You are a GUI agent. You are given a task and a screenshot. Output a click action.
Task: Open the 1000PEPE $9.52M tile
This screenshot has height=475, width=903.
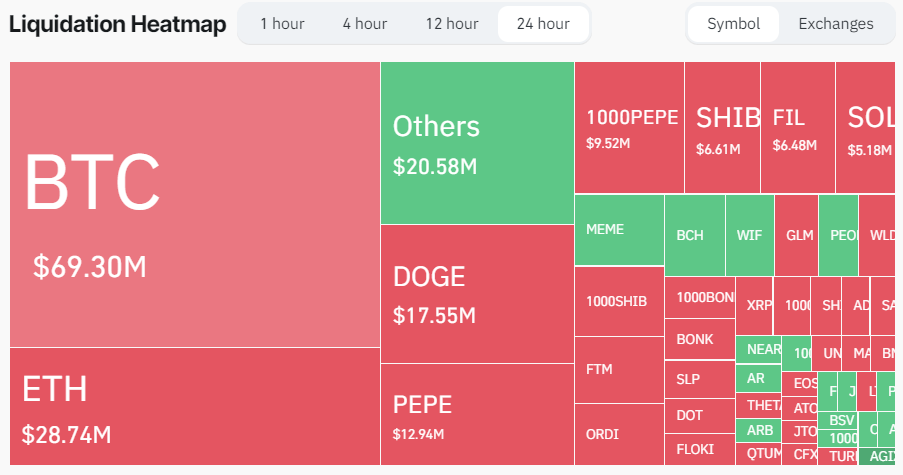(629, 127)
